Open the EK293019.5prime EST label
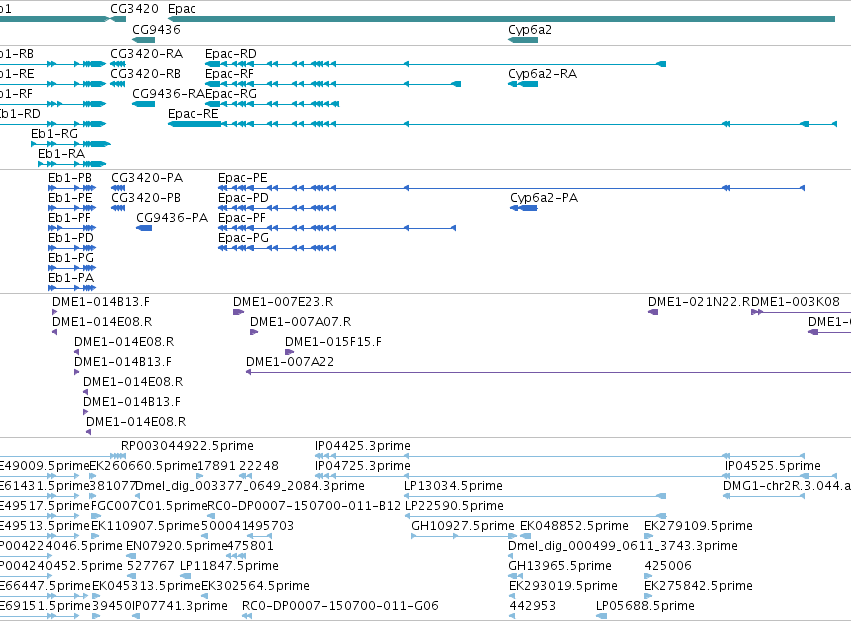Screen dimensions: 851x621 coord(563,586)
